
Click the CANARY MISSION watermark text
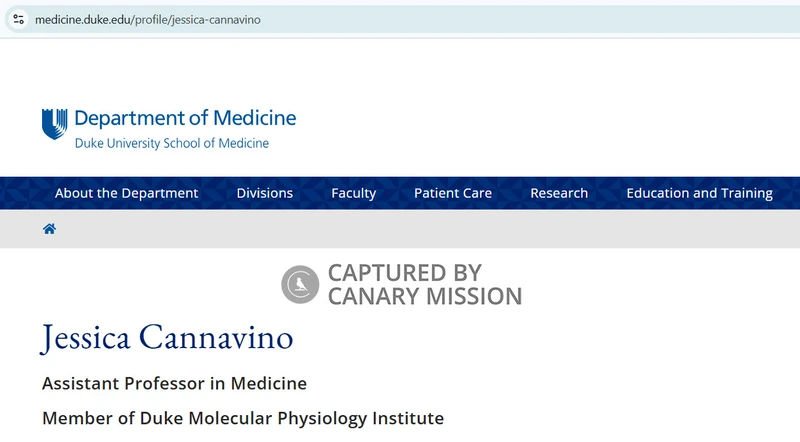424,296
